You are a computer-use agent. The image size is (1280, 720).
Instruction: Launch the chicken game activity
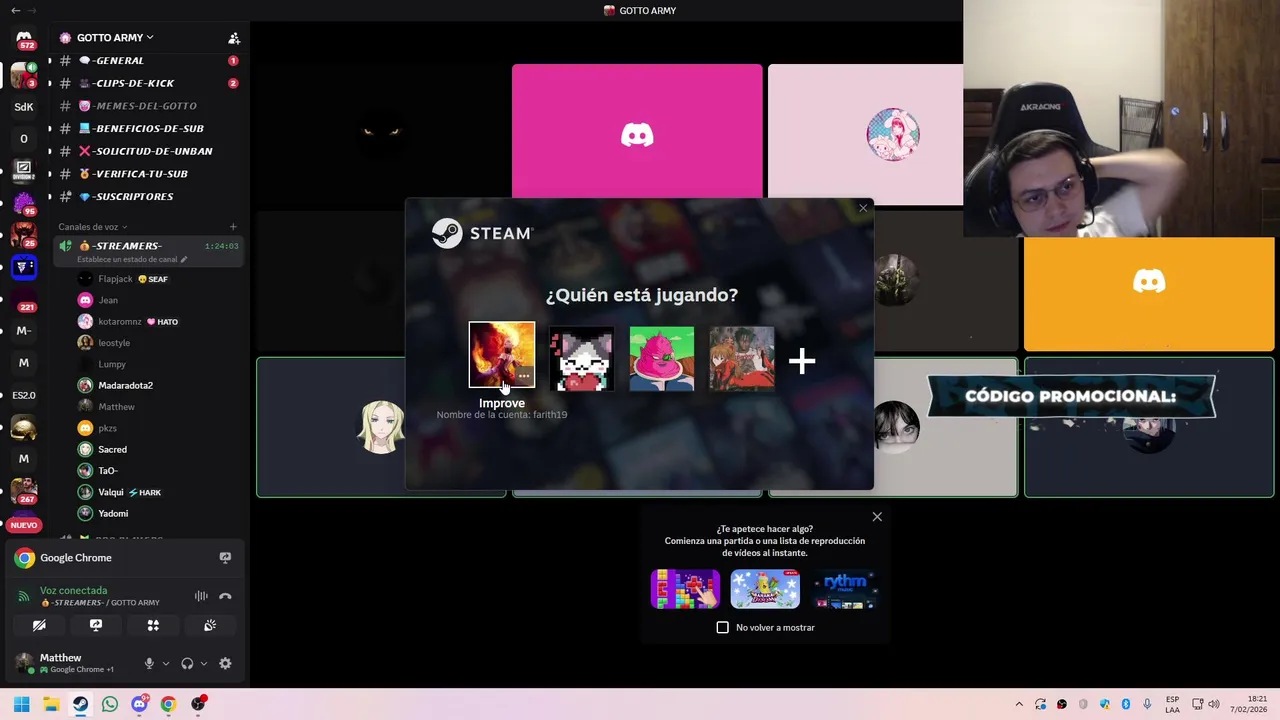coord(765,589)
